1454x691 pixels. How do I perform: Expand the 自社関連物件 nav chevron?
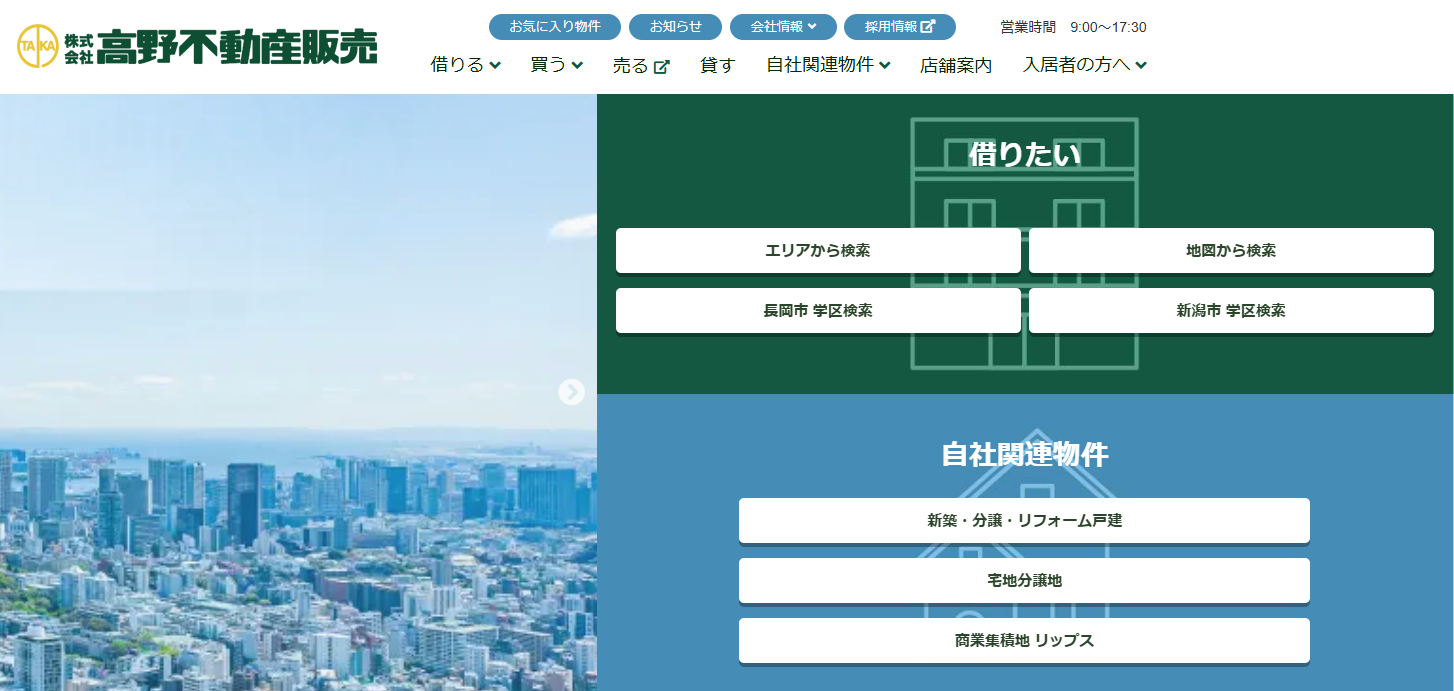[884, 66]
